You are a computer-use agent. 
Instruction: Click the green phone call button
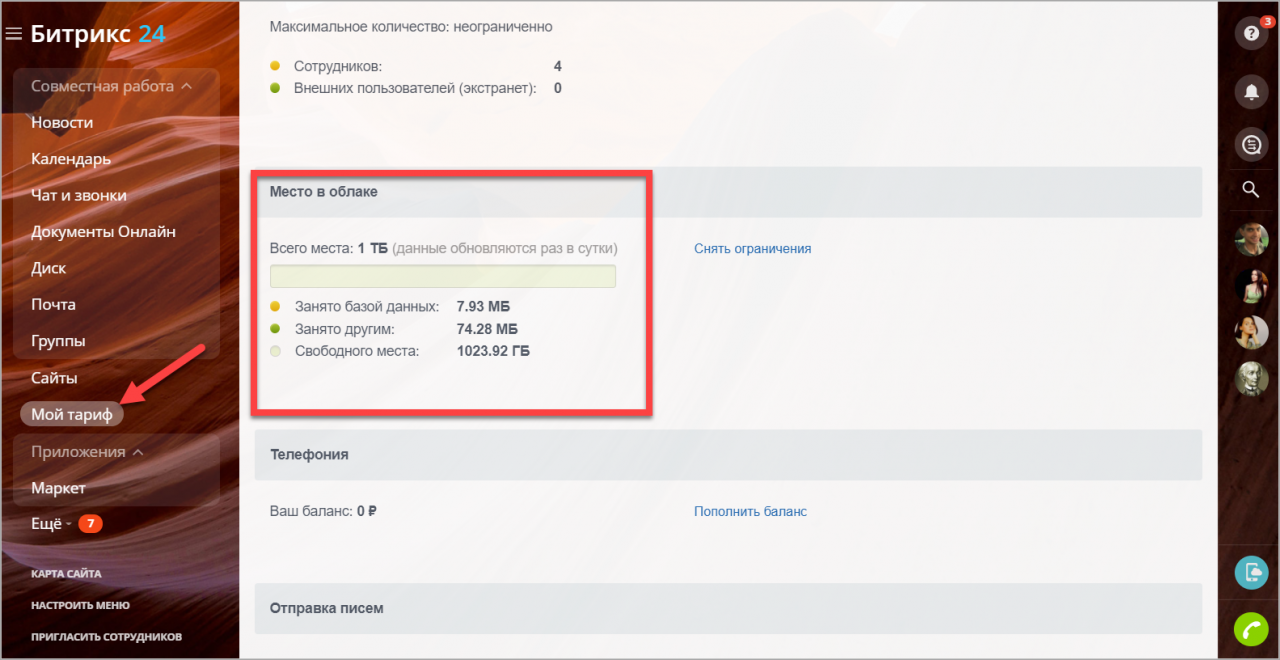click(1251, 629)
